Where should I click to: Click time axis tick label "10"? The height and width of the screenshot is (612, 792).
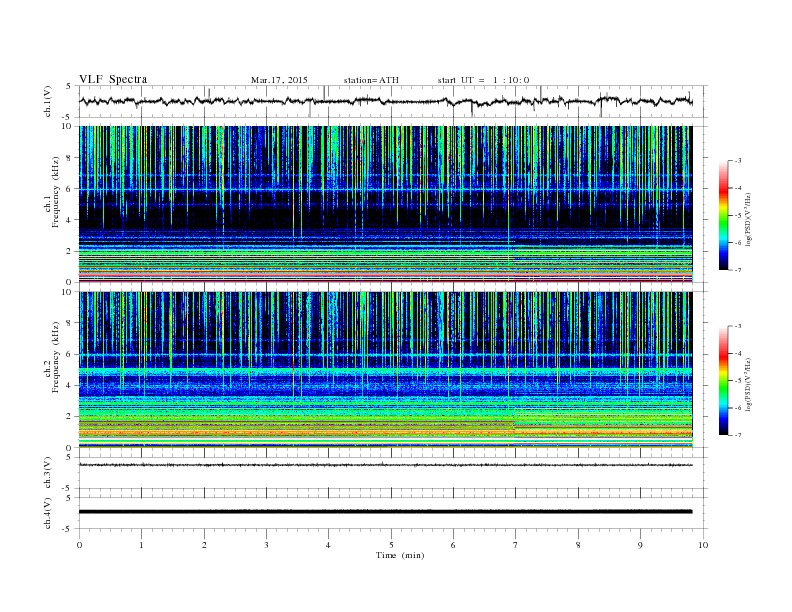(703, 545)
